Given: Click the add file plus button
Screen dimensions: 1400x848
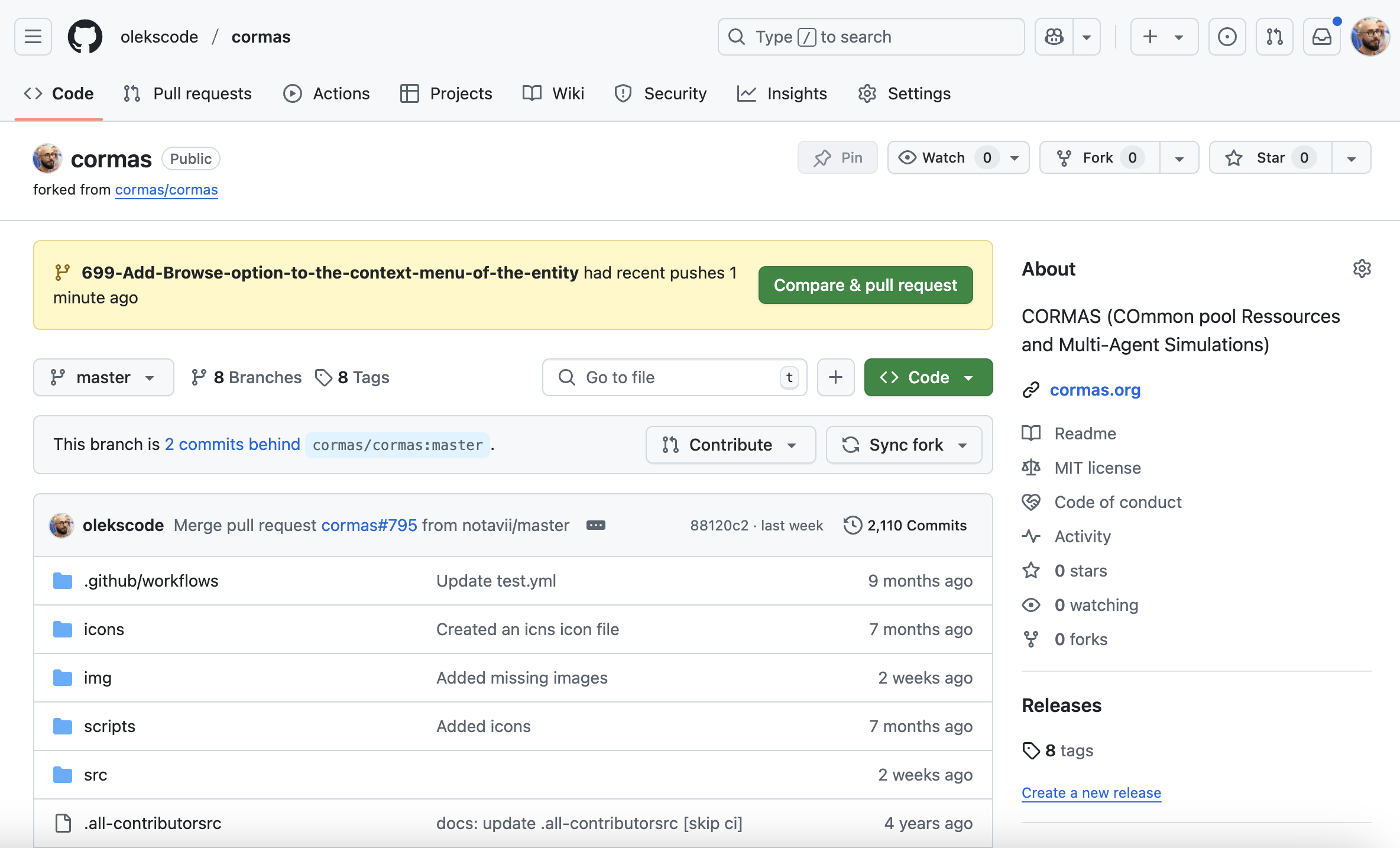Looking at the screenshot, I should point(835,377).
